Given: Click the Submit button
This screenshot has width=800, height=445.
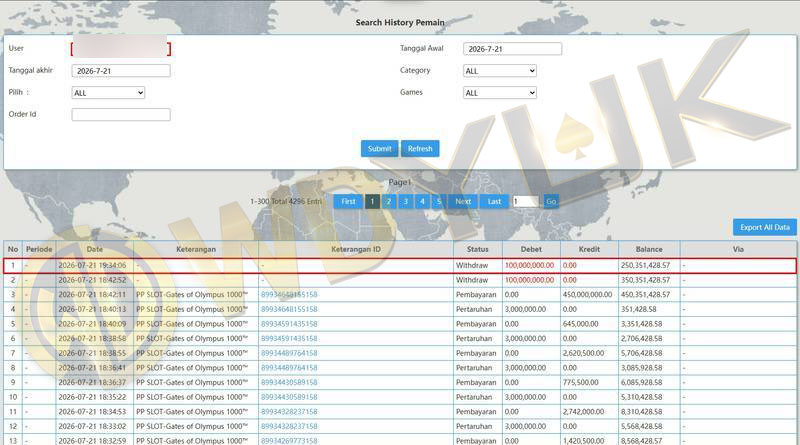Looking at the screenshot, I should tap(379, 149).
